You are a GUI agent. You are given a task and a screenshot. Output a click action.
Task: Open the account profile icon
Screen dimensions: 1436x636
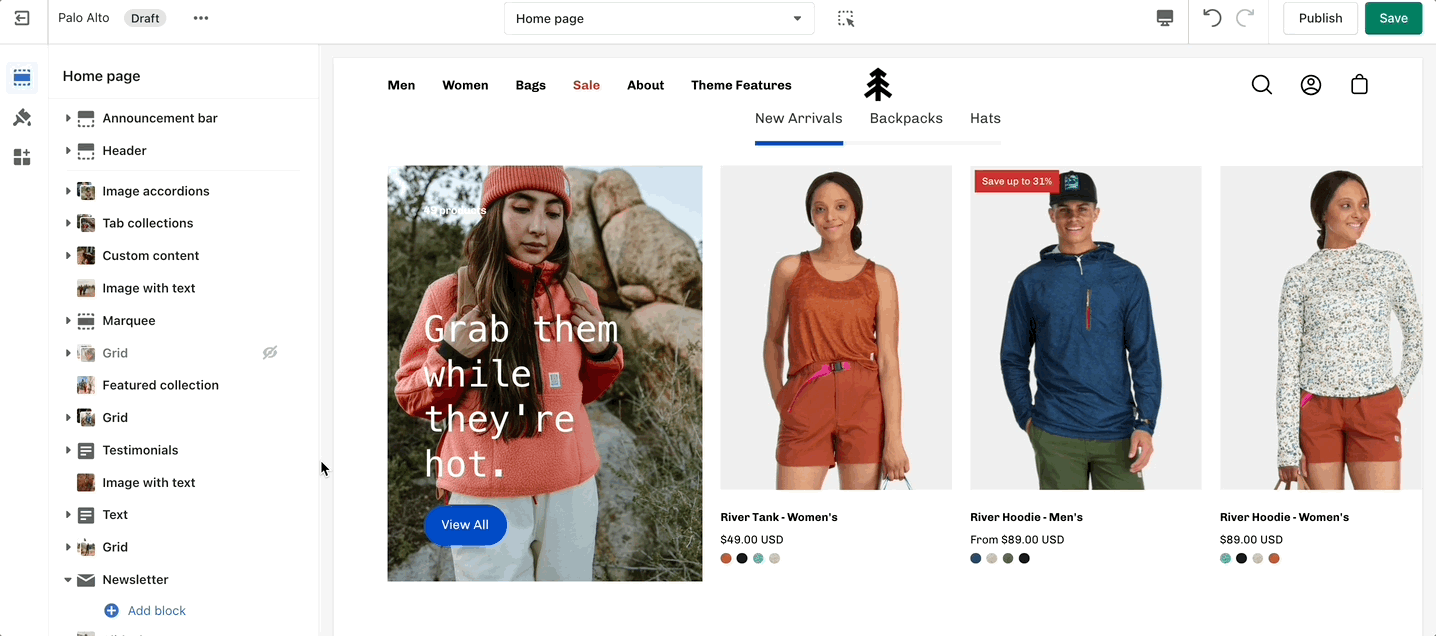1311,85
